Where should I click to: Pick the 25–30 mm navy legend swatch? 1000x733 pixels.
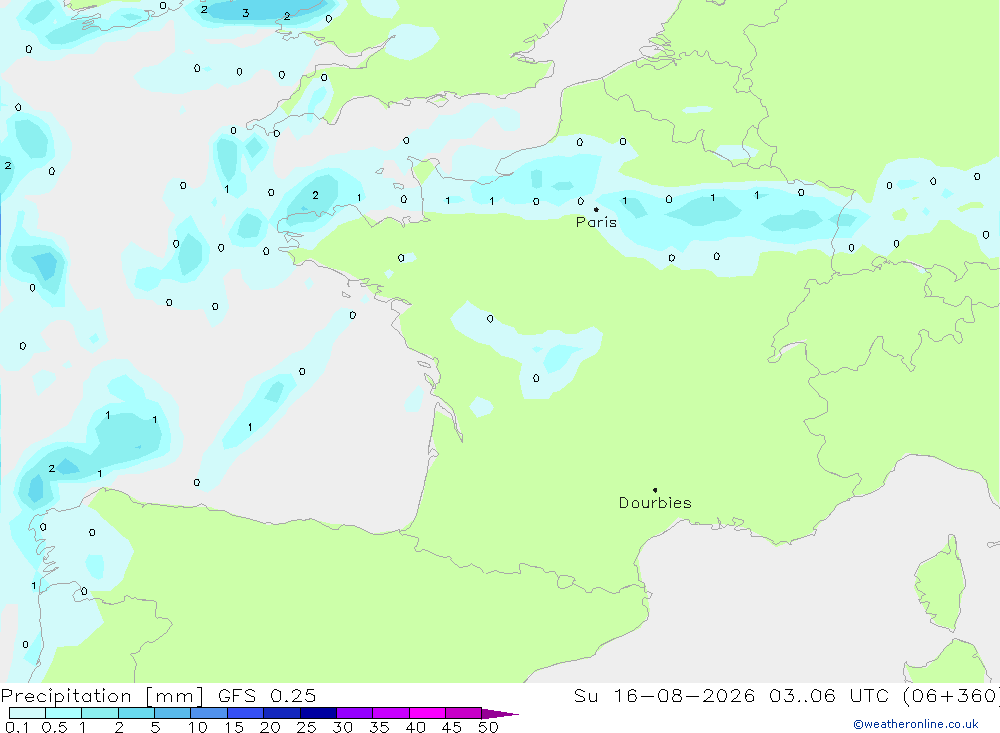318,713
